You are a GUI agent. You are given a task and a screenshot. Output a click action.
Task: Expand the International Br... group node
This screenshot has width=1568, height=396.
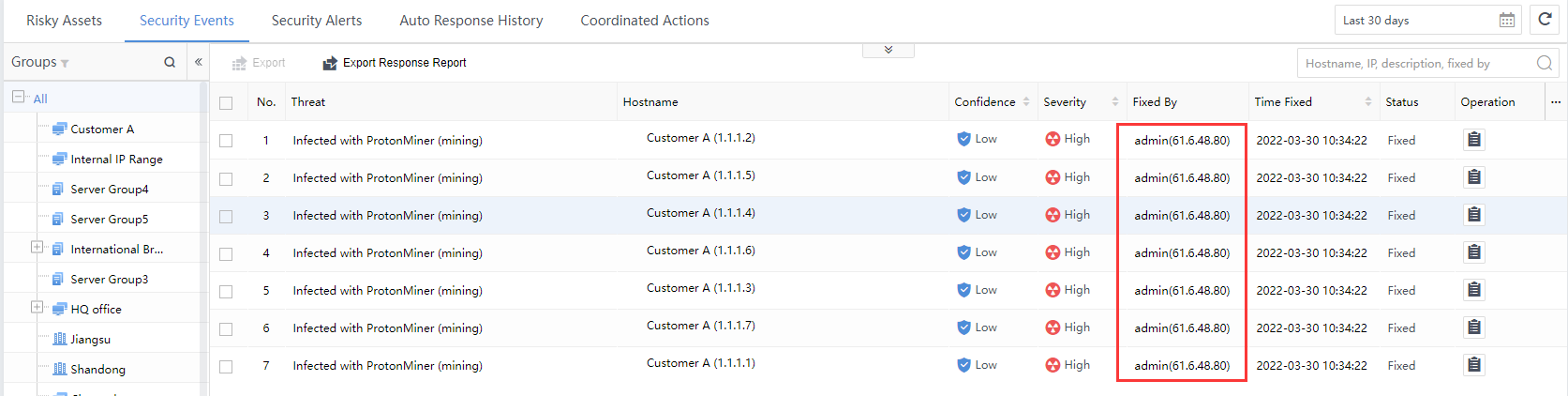(37, 248)
